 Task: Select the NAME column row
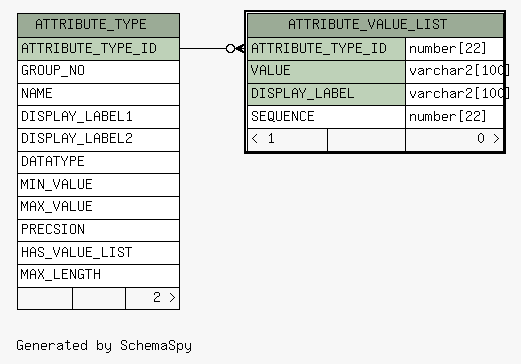point(98,94)
